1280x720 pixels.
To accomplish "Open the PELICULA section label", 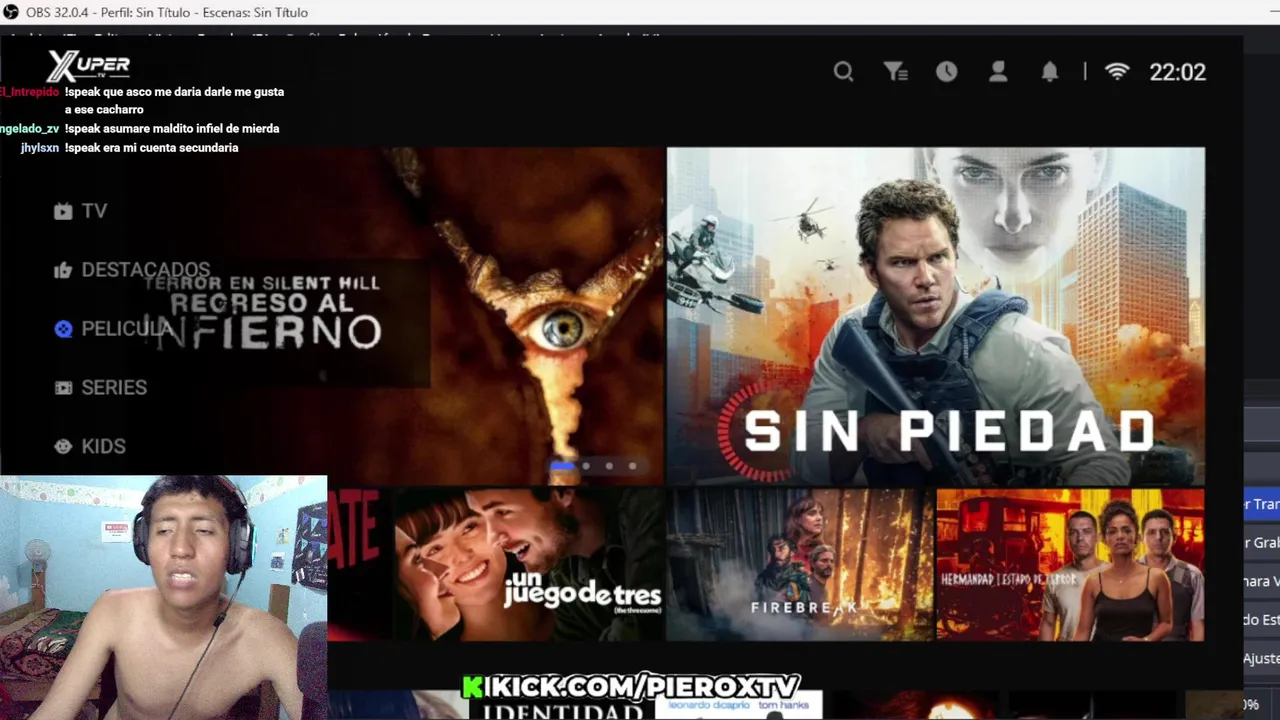I will pyautogui.click(x=127, y=329).
